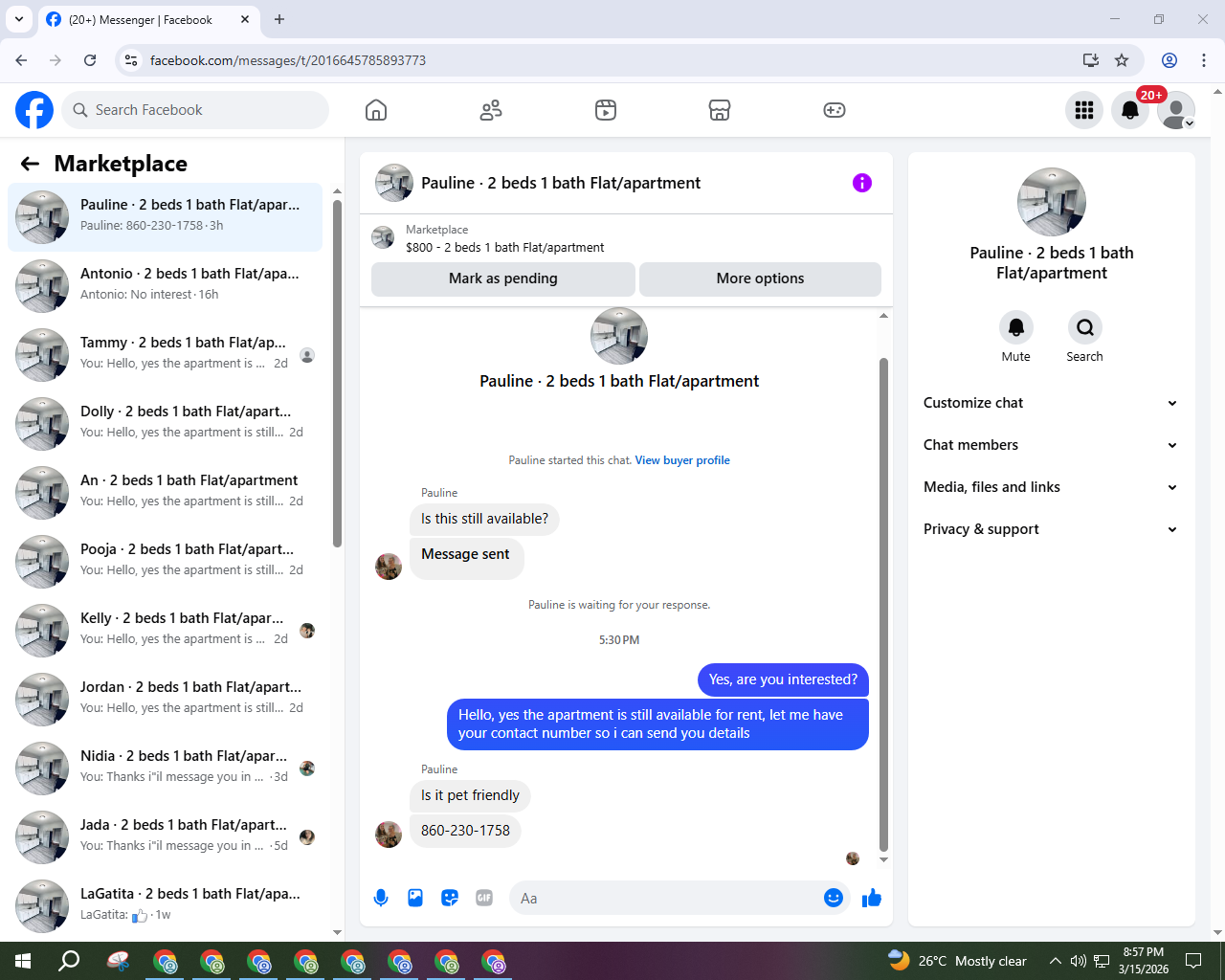The height and width of the screenshot is (980, 1225).
Task: Attach a photo file icon
Action: point(415,898)
